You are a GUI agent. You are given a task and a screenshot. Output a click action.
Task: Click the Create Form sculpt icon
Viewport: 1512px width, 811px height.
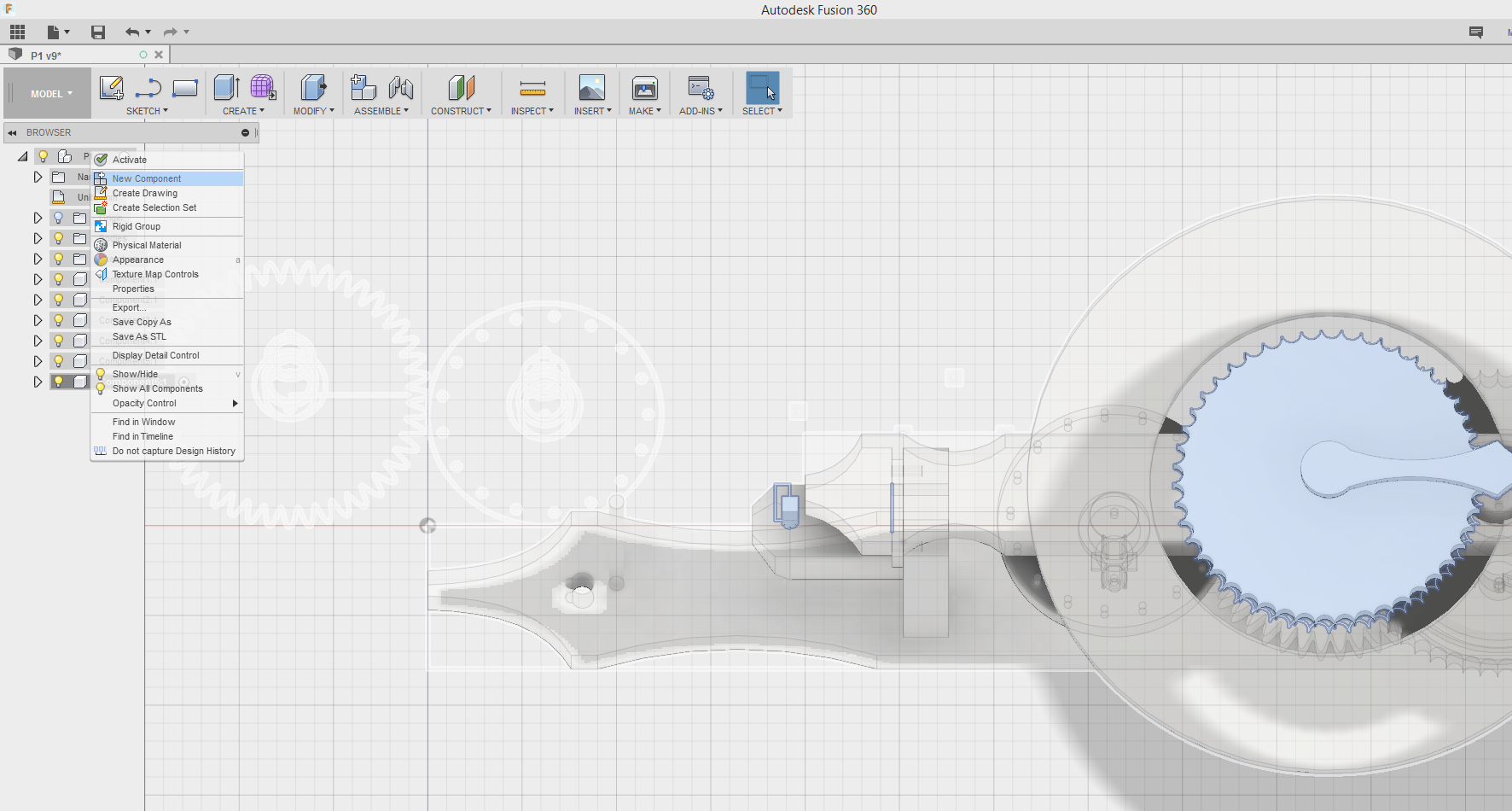(x=263, y=88)
